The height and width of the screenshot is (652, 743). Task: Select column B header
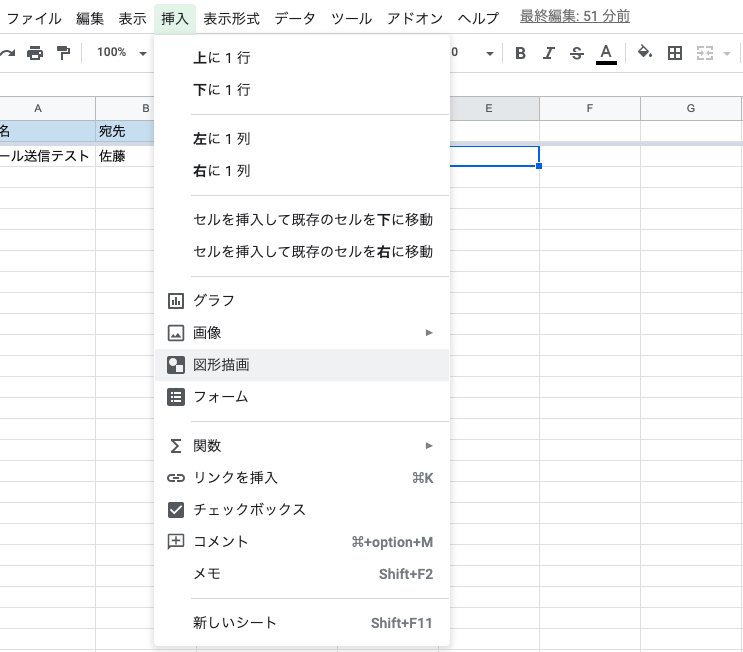pyautogui.click(x=125, y=109)
